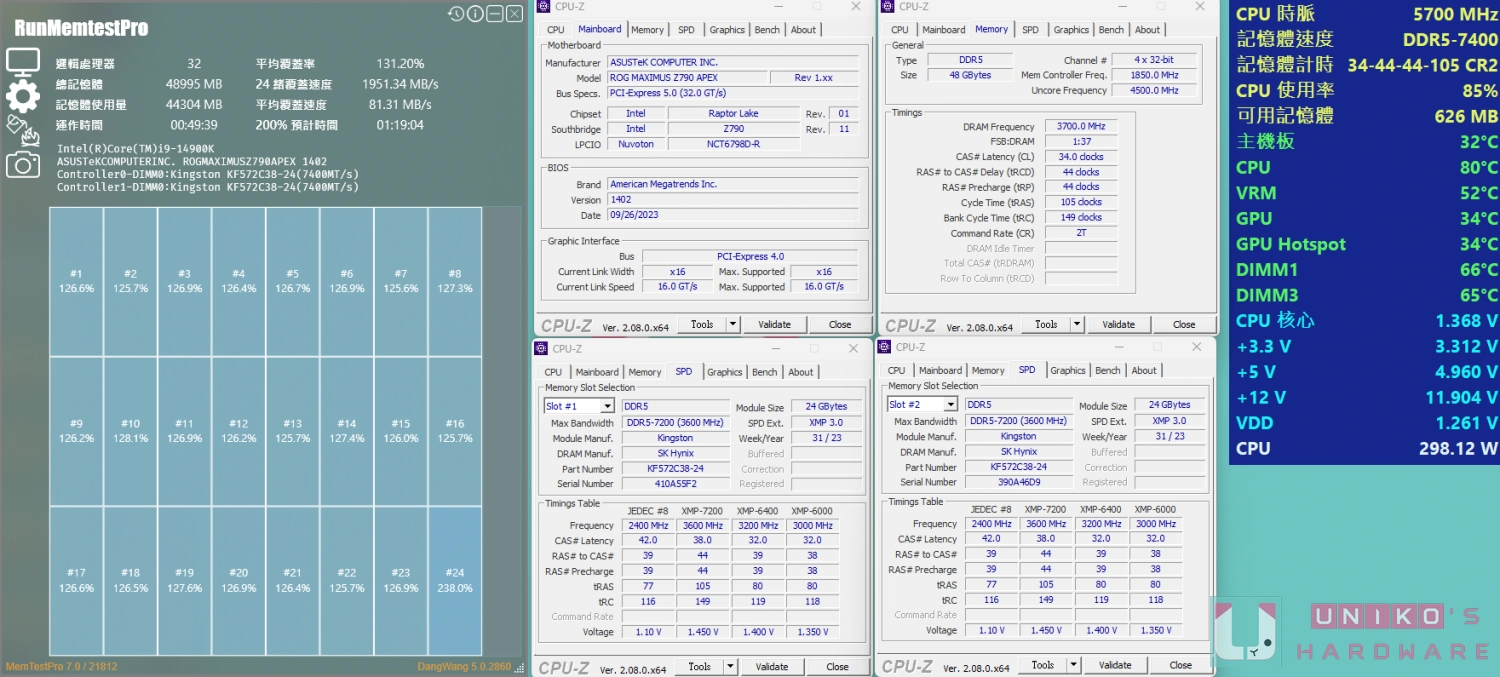Switch to CPU tab in the Mainboard CPU-Z window
The image size is (1500, 677).
coord(556,30)
